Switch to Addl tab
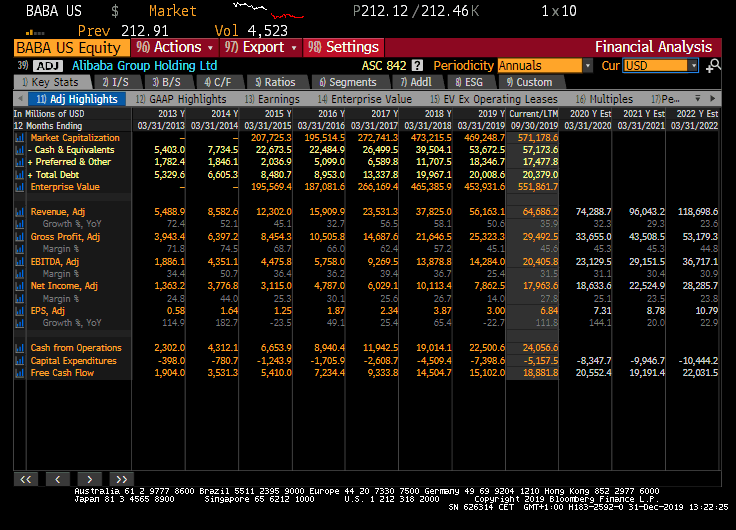 416,82
